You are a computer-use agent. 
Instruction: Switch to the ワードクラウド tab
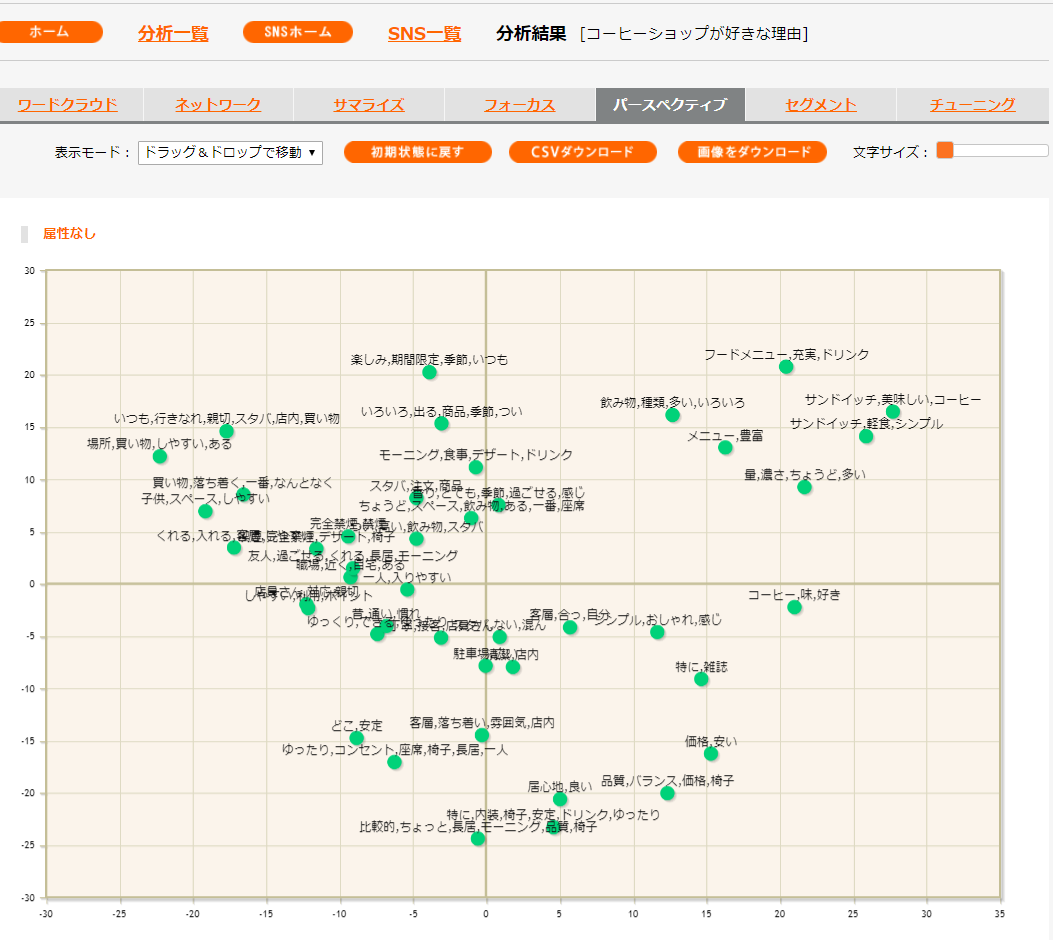point(68,105)
